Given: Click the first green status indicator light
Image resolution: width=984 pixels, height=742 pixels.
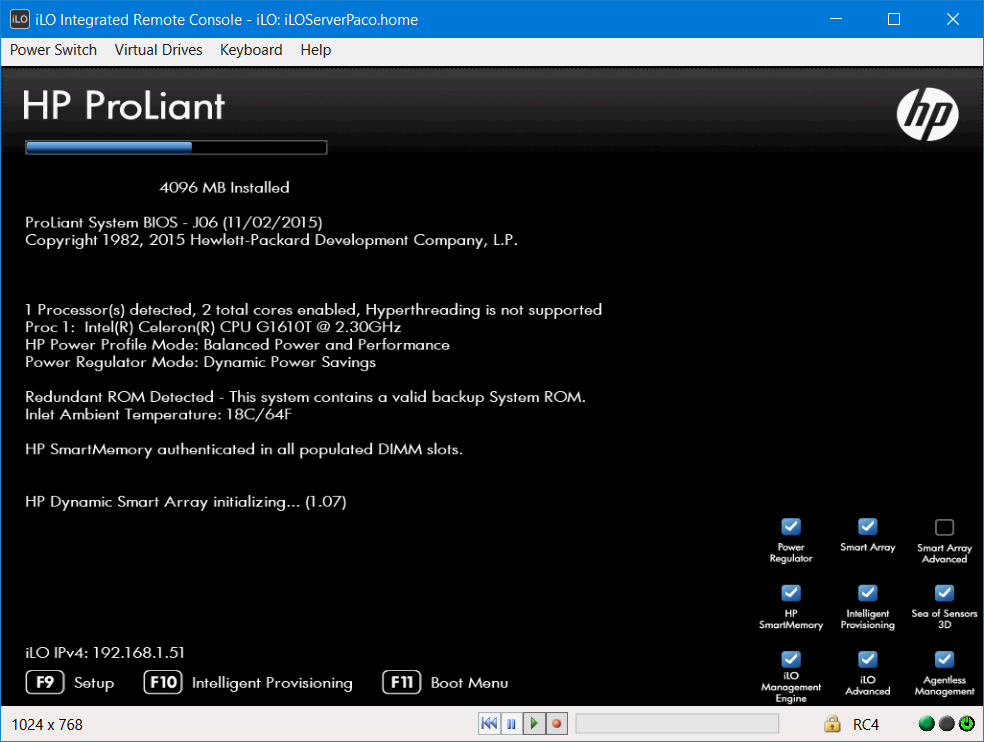Looking at the screenshot, I should click(926, 724).
